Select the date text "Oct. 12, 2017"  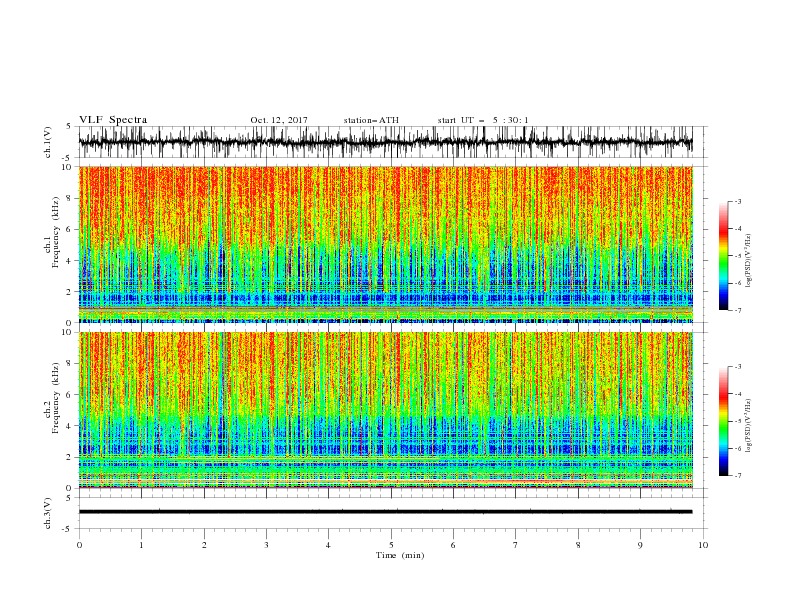coord(279,120)
